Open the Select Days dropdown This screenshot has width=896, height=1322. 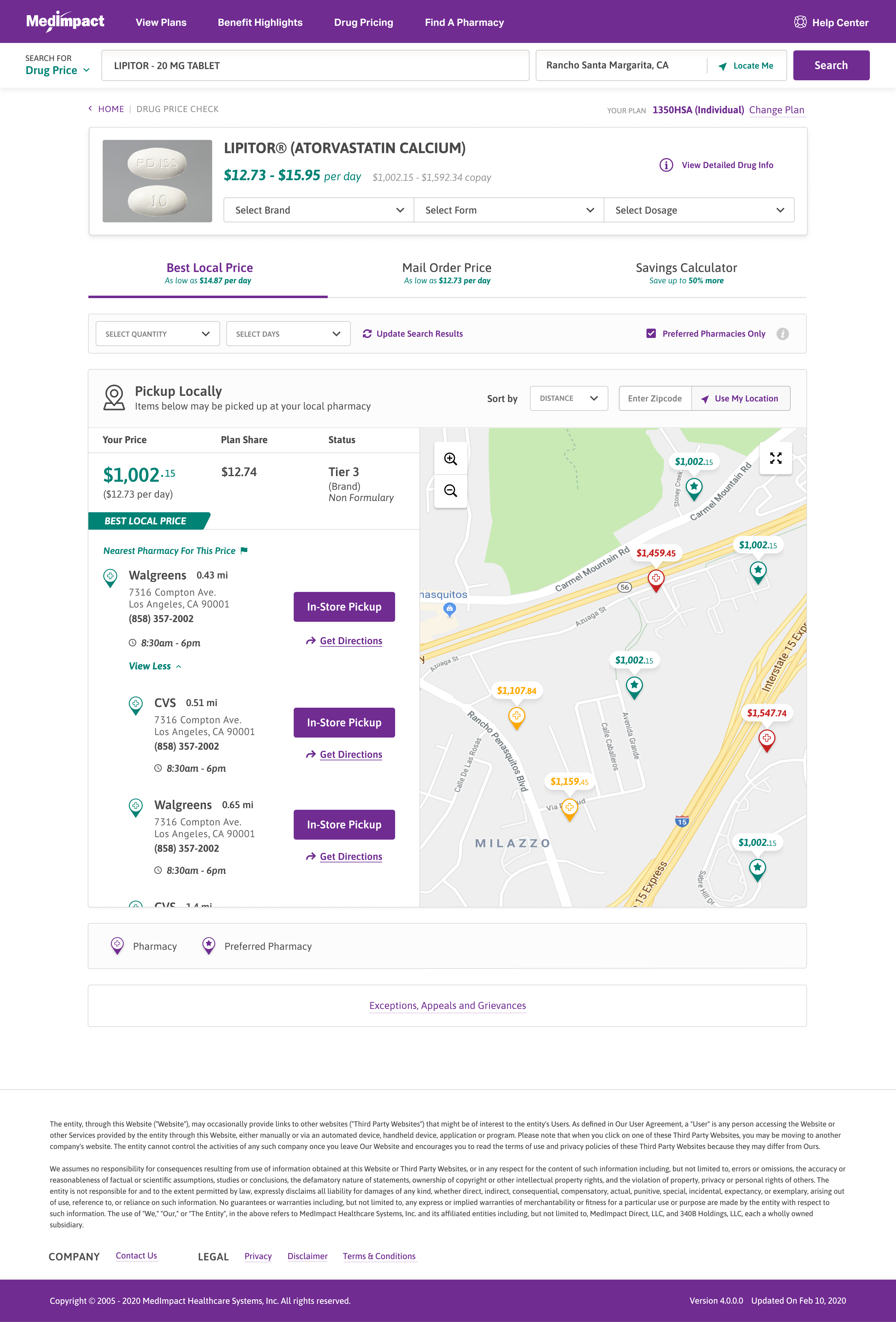(x=288, y=334)
